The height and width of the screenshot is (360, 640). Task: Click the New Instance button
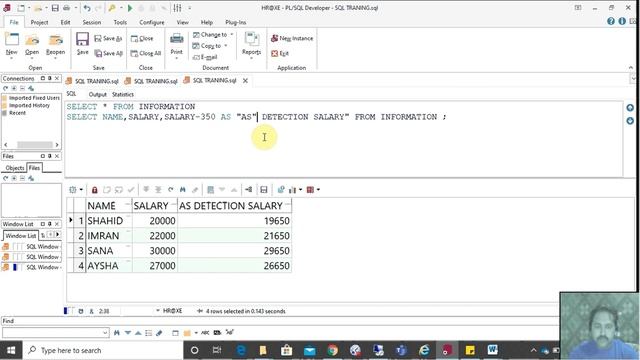coord(292,38)
